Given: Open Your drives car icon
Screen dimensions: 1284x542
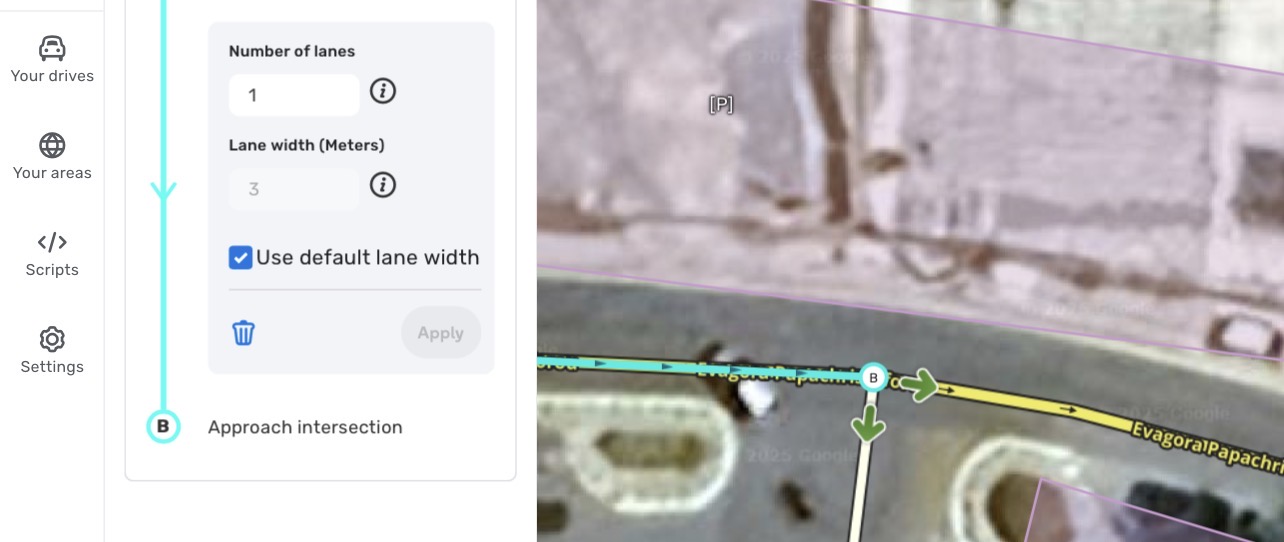Looking at the screenshot, I should (52, 48).
